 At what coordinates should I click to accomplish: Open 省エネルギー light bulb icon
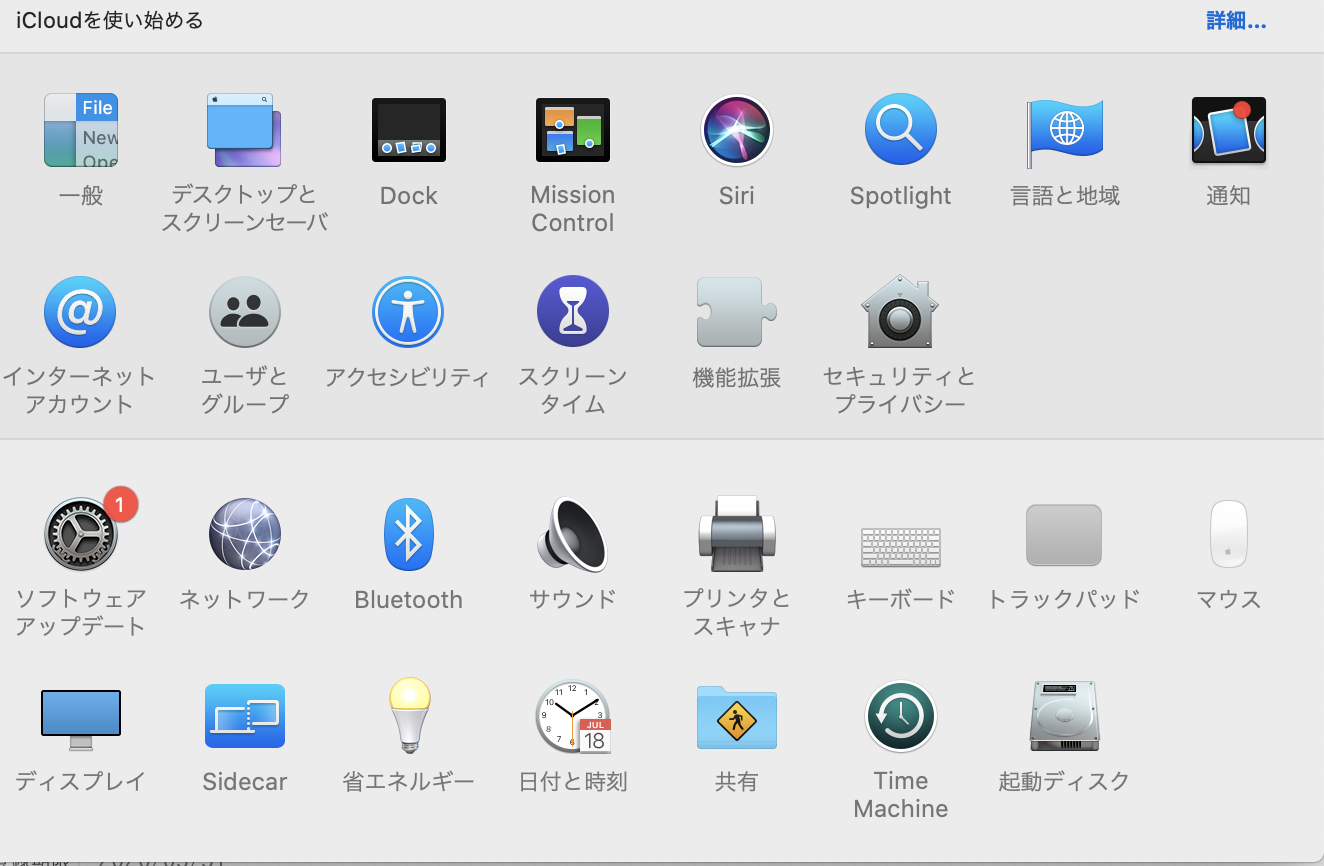[x=409, y=715]
